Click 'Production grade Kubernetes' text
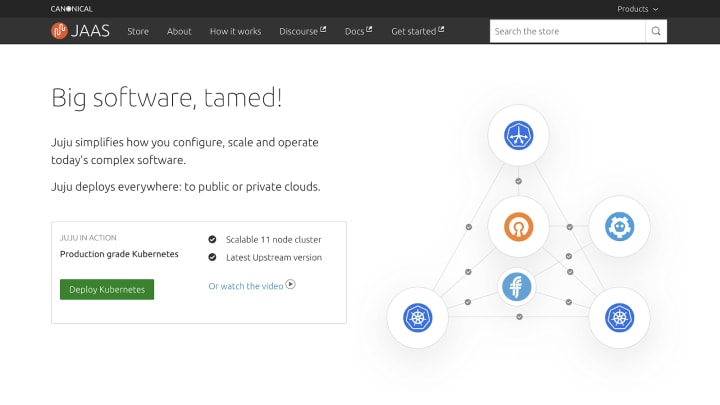This screenshot has width=720, height=405. coord(119,254)
